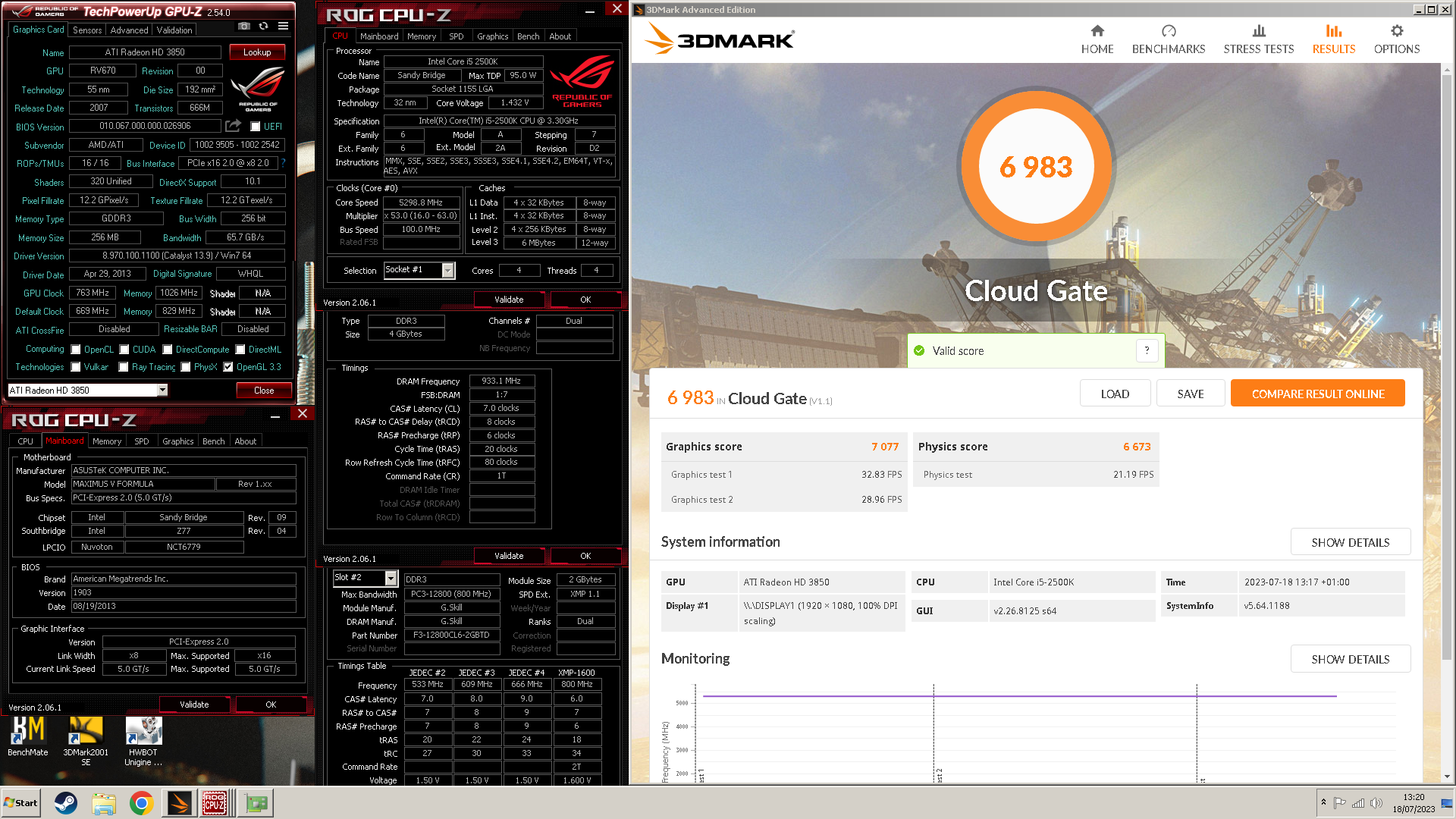Open the Socket #1 selection dropdown
1456x819 pixels.
click(x=448, y=271)
